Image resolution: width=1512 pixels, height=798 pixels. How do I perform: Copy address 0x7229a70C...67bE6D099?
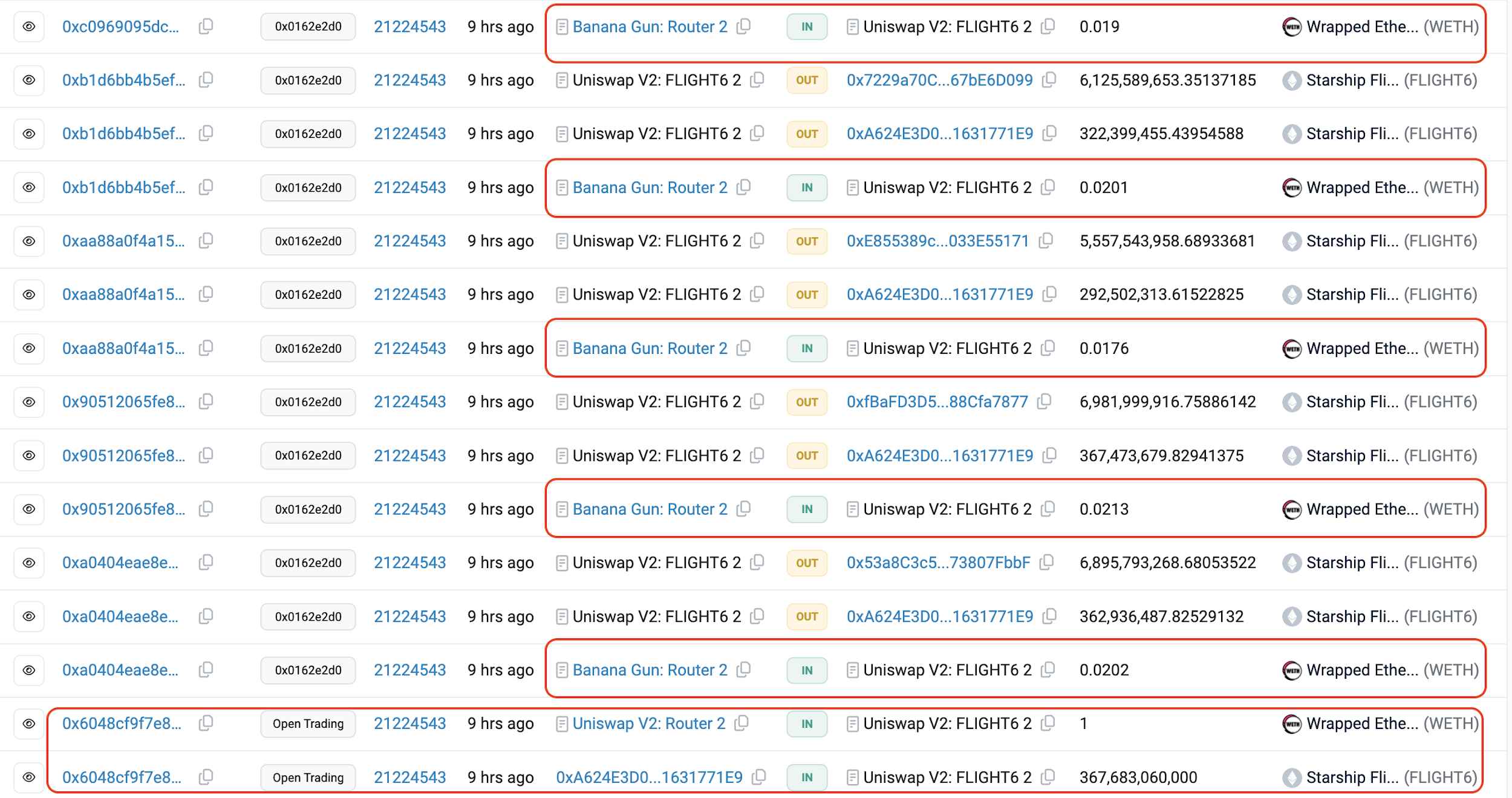pyautogui.click(x=1049, y=80)
